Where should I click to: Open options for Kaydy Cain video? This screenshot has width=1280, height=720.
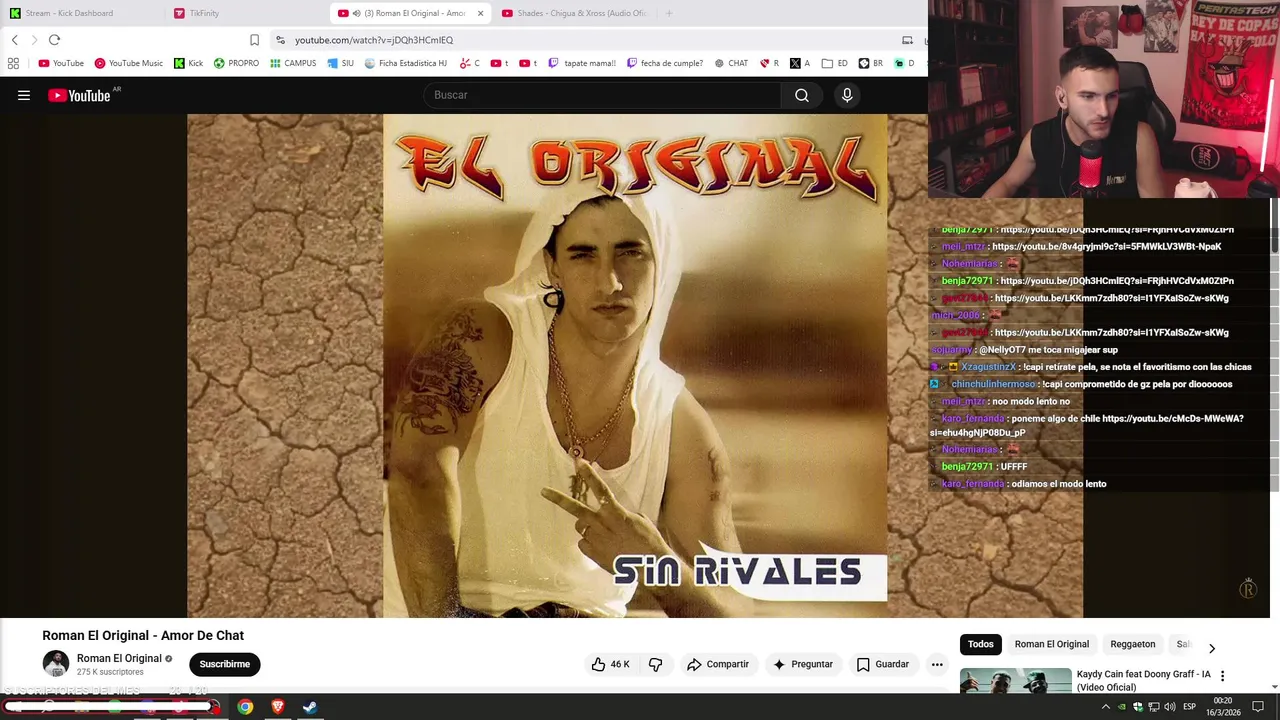(1222, 676)
